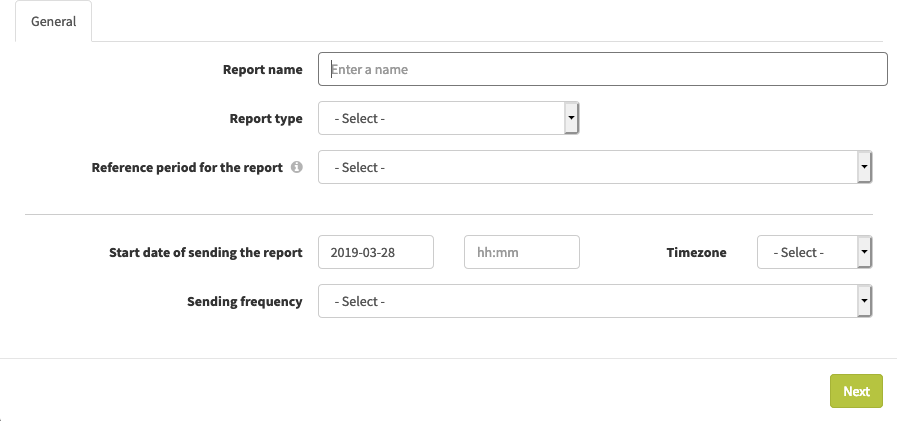Click the arrow button on Report type select
The width and height of the screenshot is (897, 421).
(x=571, y=118)
